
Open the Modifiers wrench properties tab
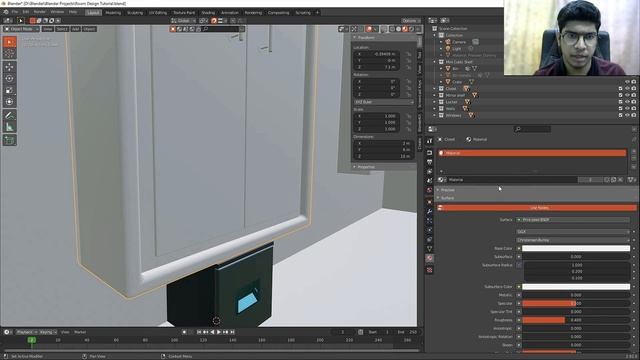click(429, 211)
